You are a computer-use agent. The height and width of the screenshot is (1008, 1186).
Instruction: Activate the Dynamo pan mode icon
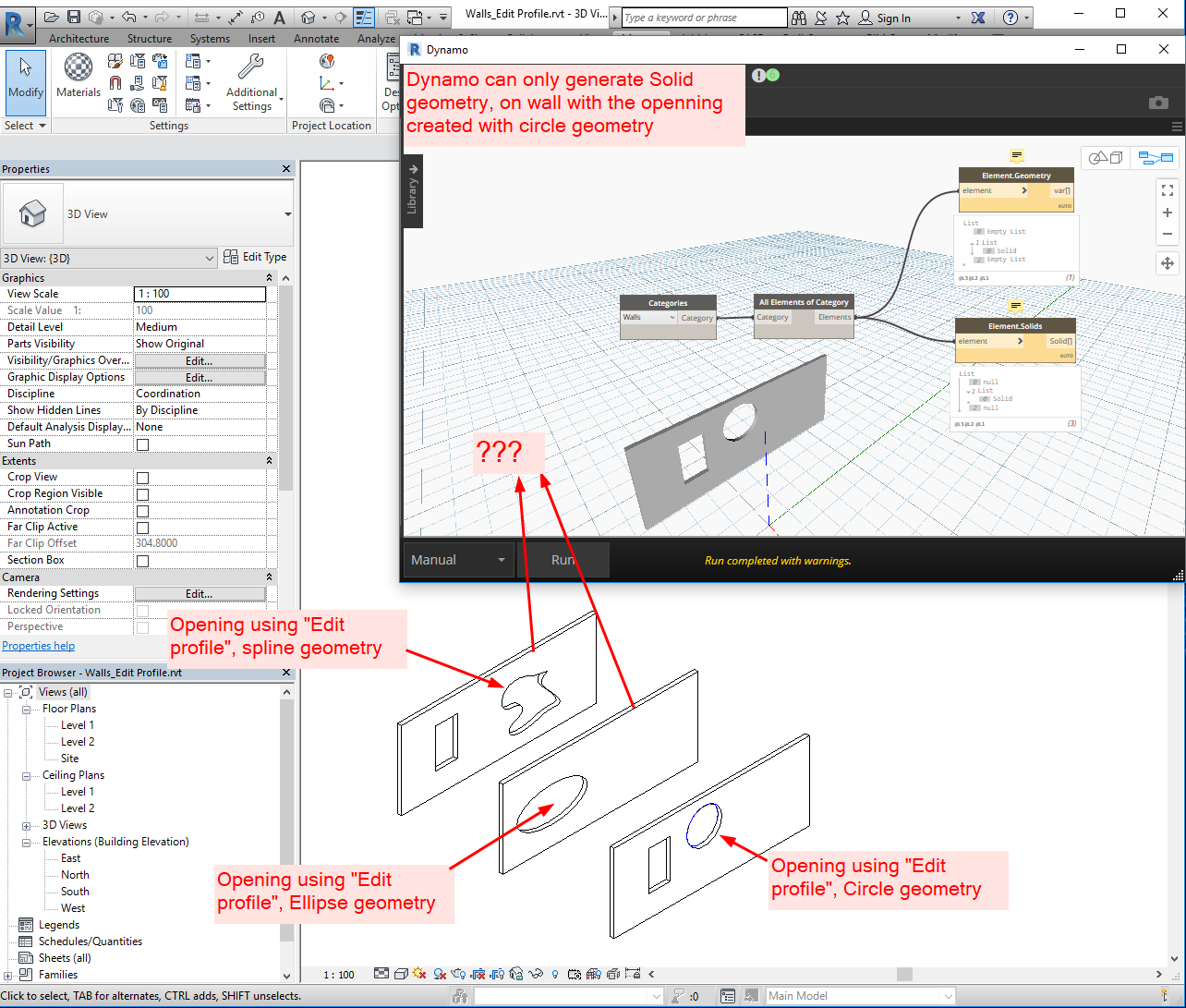[1168, 263]
